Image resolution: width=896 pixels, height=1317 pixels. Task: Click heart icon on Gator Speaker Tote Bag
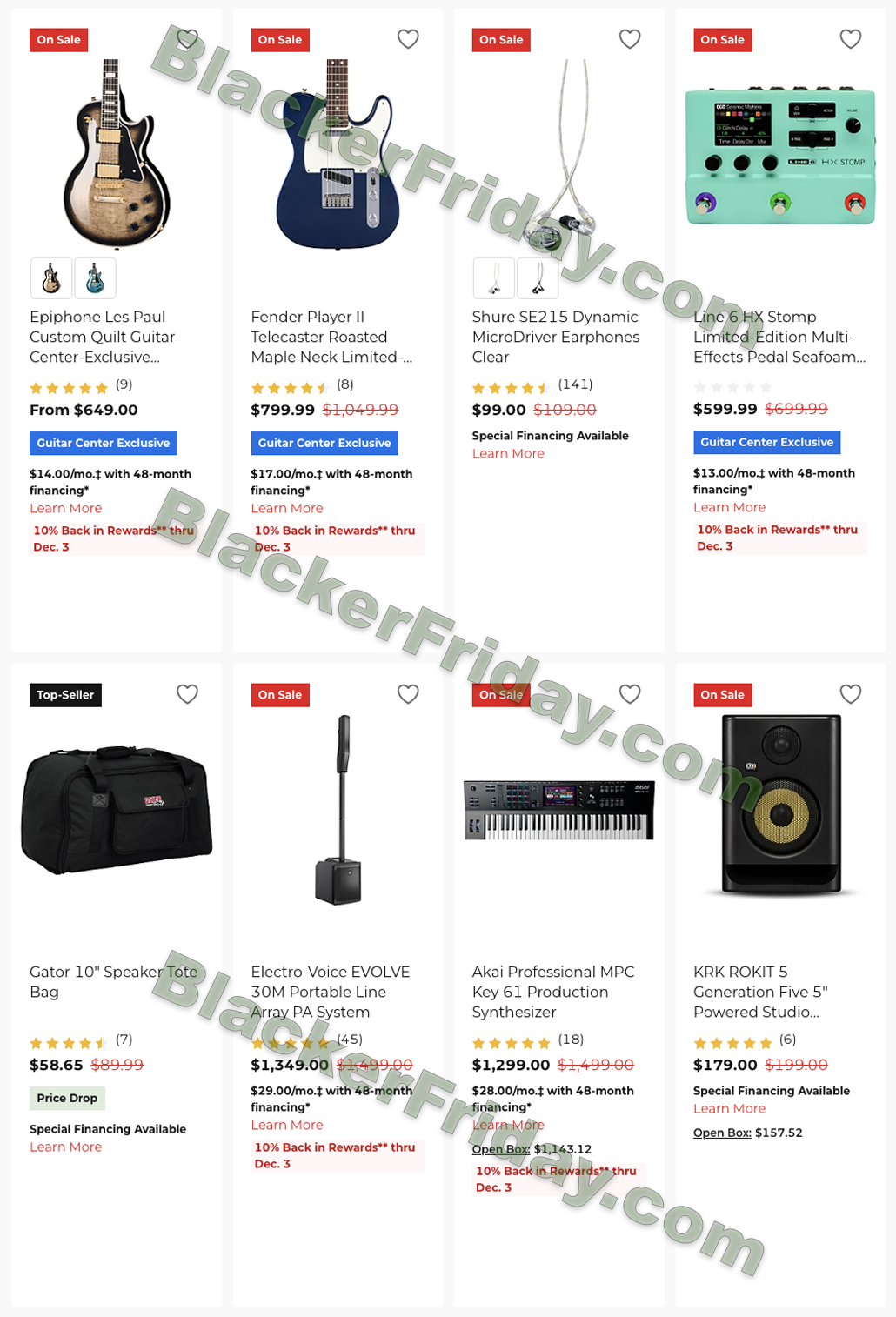click(x=187, y=694)
